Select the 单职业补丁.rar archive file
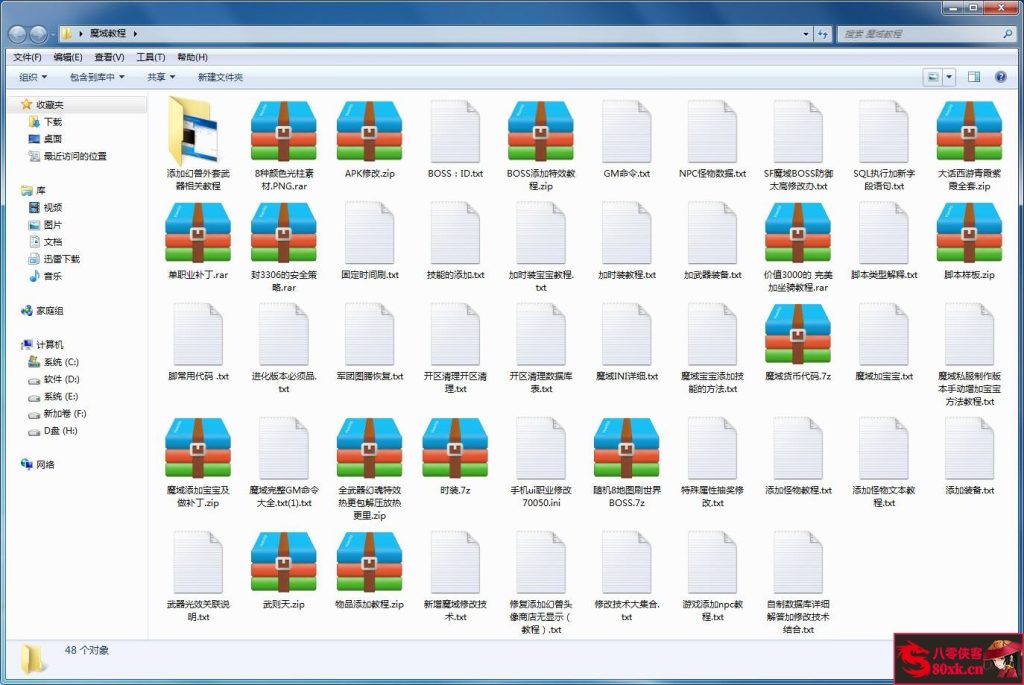 click(x=197, y=234)
